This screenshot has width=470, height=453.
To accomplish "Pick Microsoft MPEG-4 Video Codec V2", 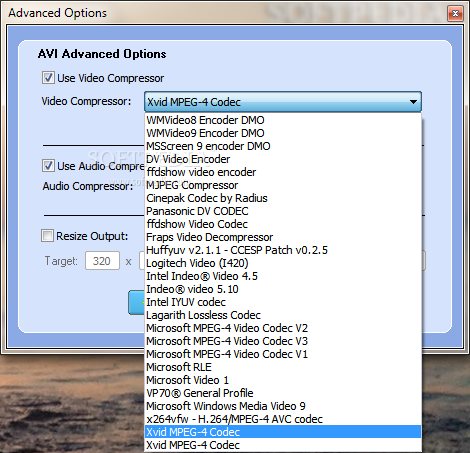I will coord(283,328).
